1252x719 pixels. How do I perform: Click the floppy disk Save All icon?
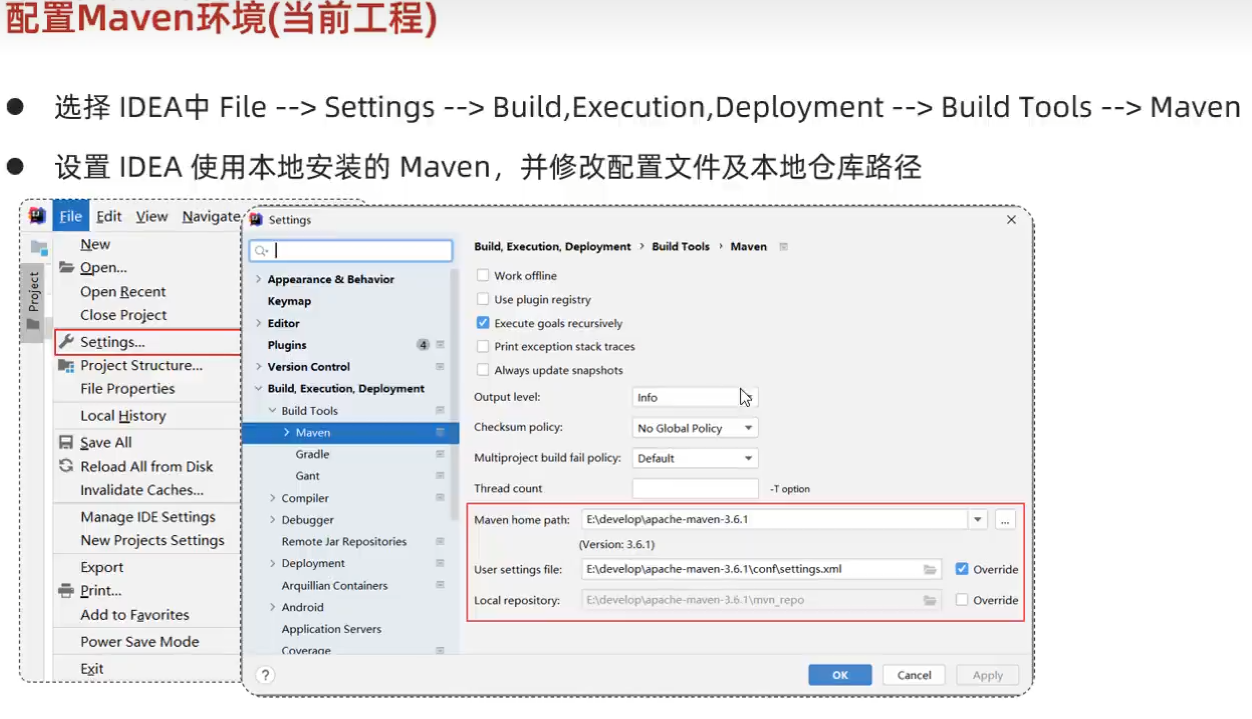tap(66, 442)
